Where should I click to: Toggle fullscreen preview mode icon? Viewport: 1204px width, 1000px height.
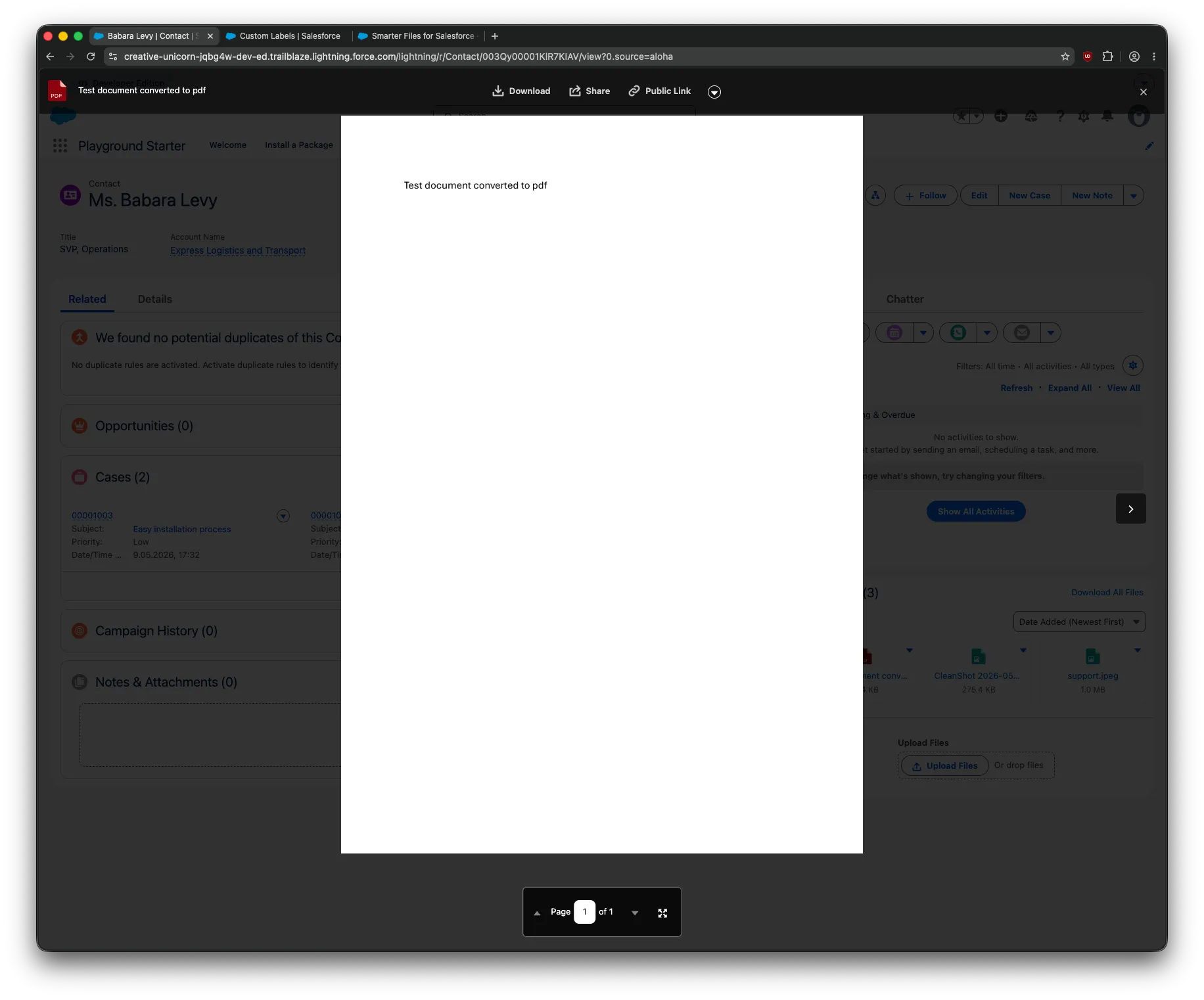tap(662, 913)
